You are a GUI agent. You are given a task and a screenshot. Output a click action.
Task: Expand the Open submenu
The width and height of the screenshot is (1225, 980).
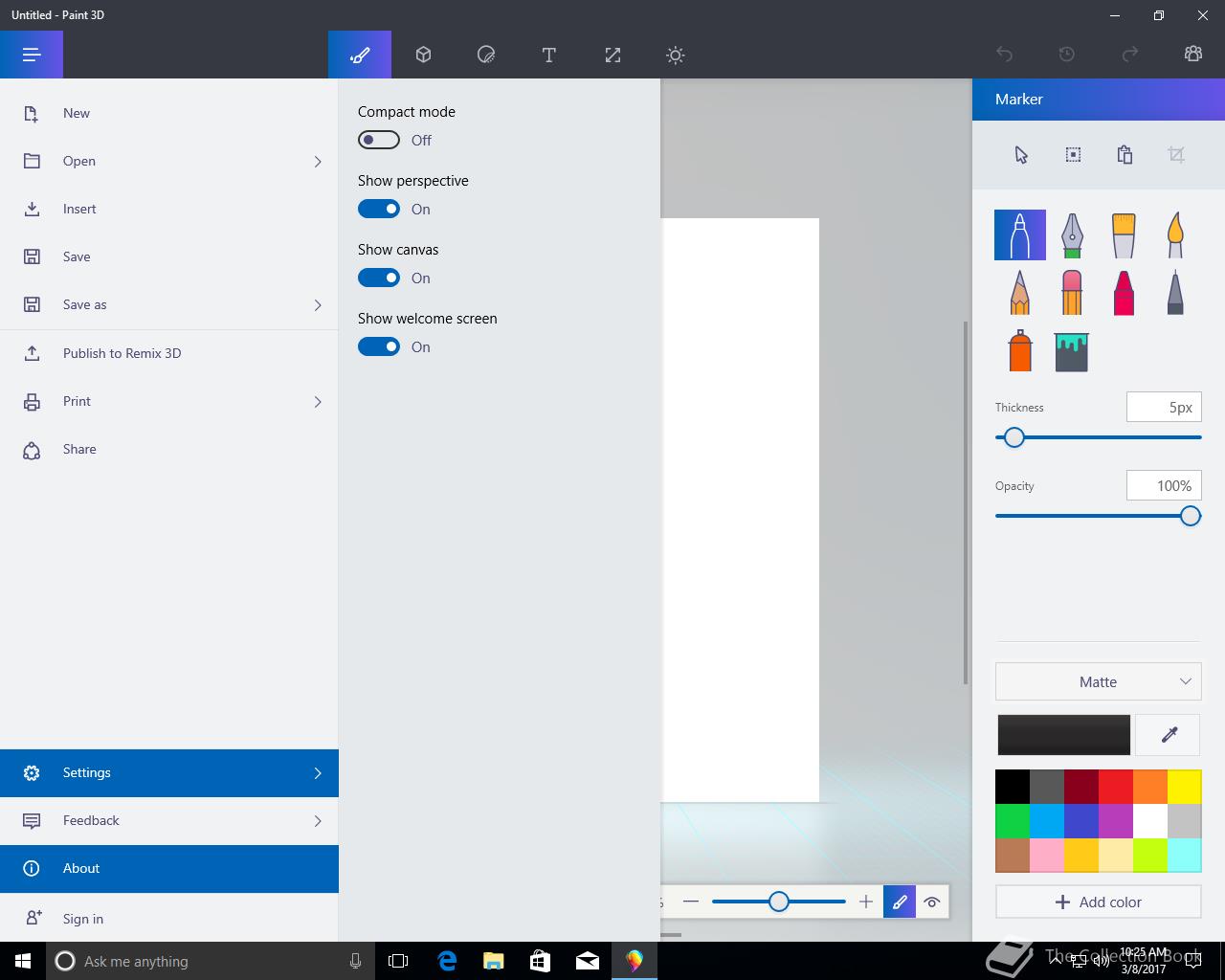(318, 161)
